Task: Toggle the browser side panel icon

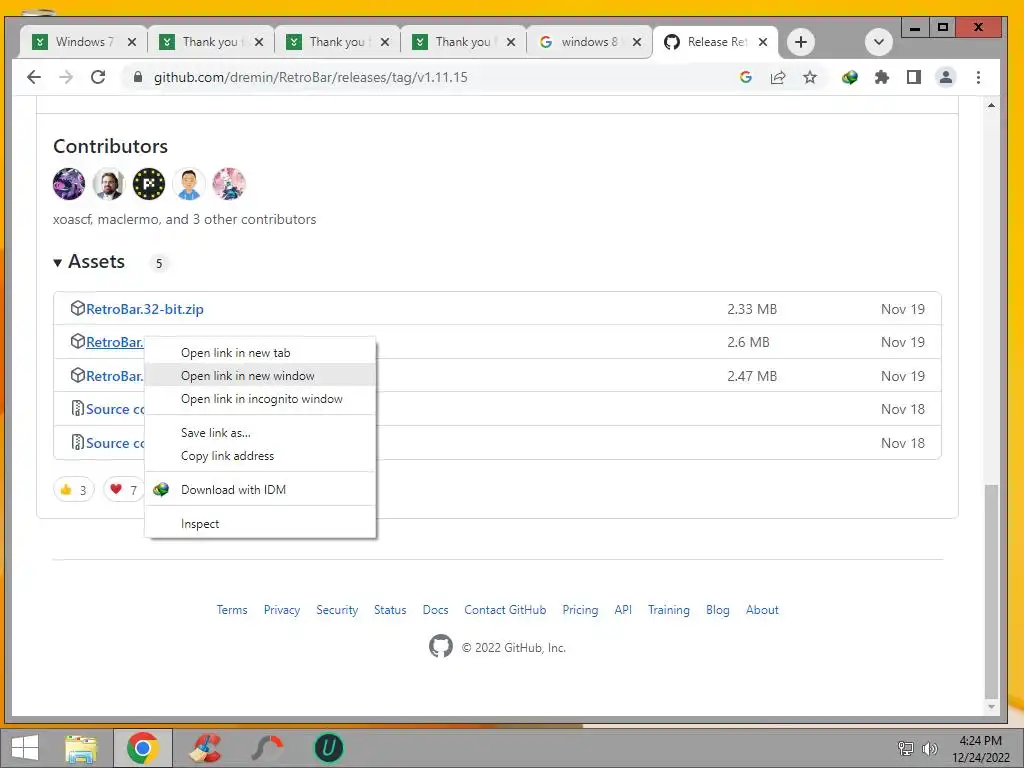Action: (914, 78)
